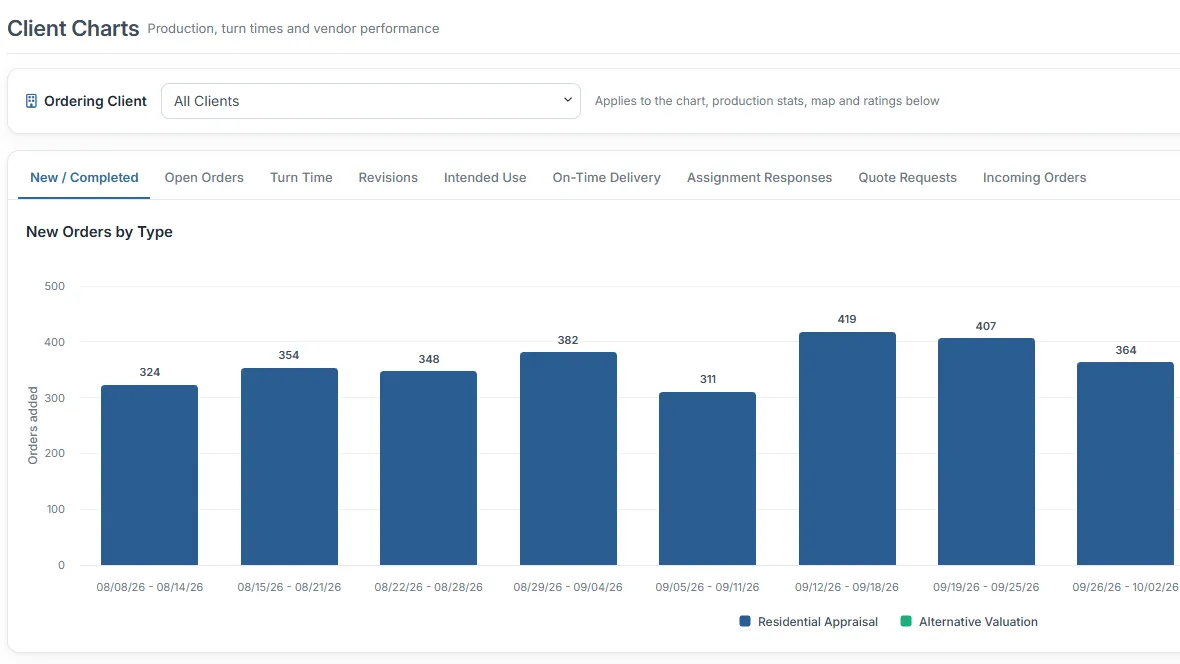View the On-Time Delivery tab
This screenshot has width=1180, height=664.
(x=607, y=178)
